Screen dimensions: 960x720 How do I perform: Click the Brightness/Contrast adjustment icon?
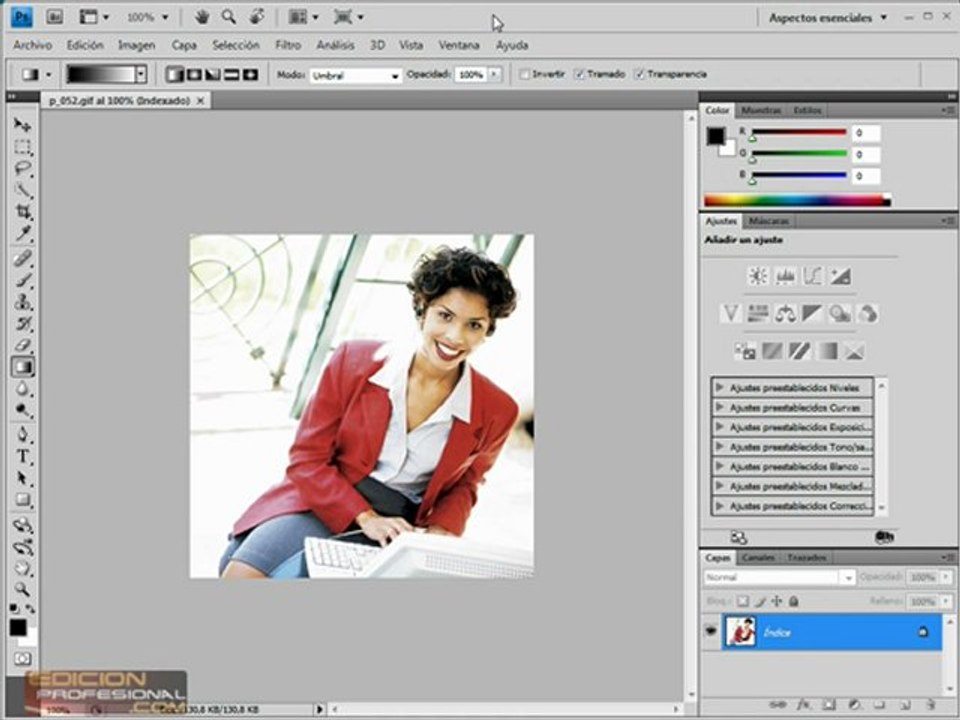click(758, 276)
